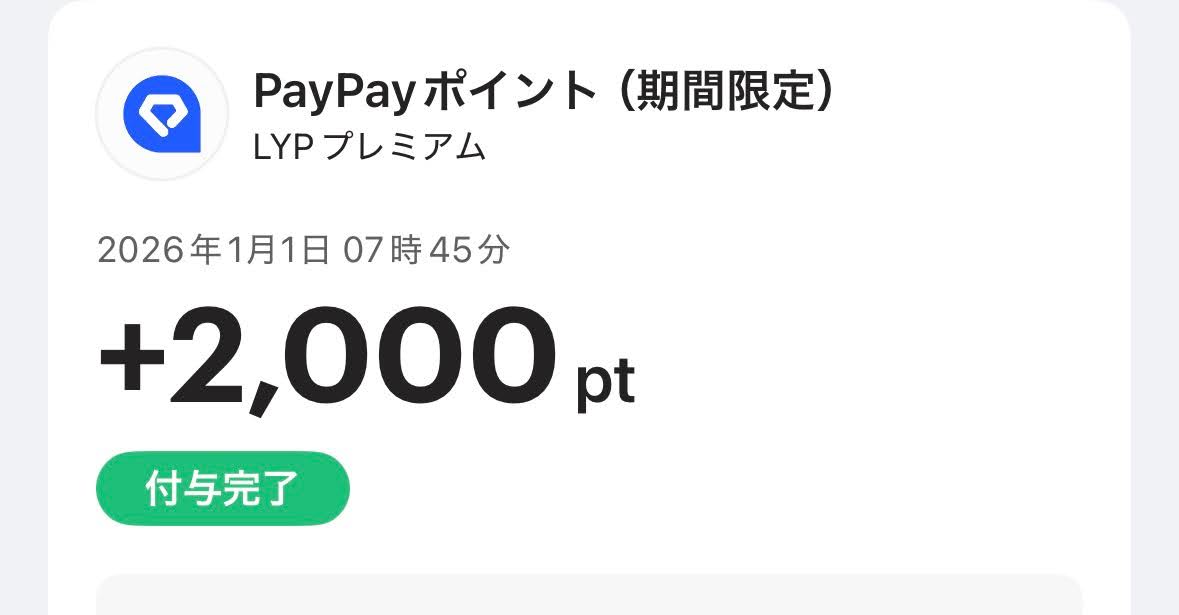
Task: Tap the LYP text under title
Action: pyautogui.click(x=285, y=148)
